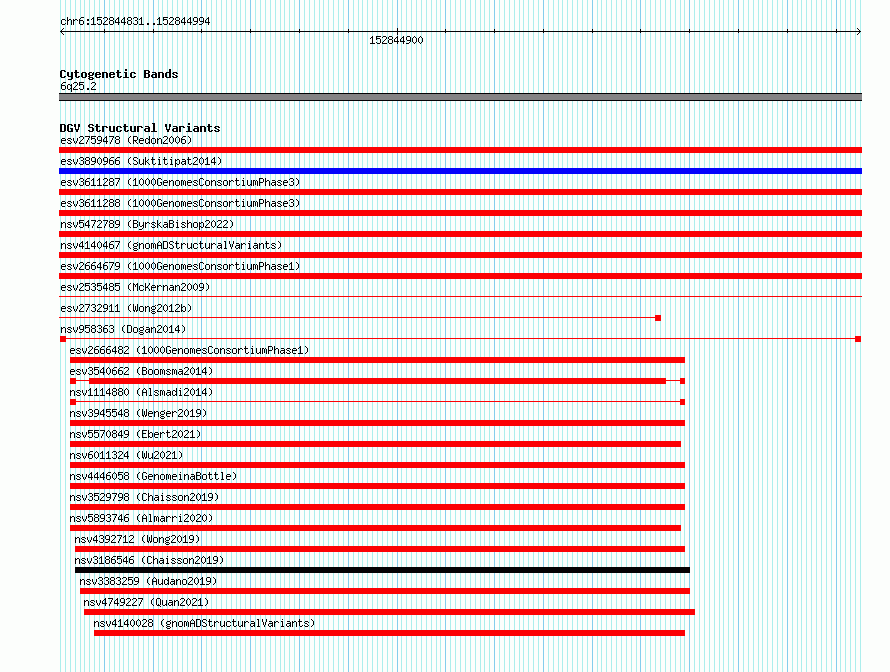The height and width of the screenshot is (672, 890).
Task: Open nsv958363 (Dogan2014) label
Action: pos(123,329)
